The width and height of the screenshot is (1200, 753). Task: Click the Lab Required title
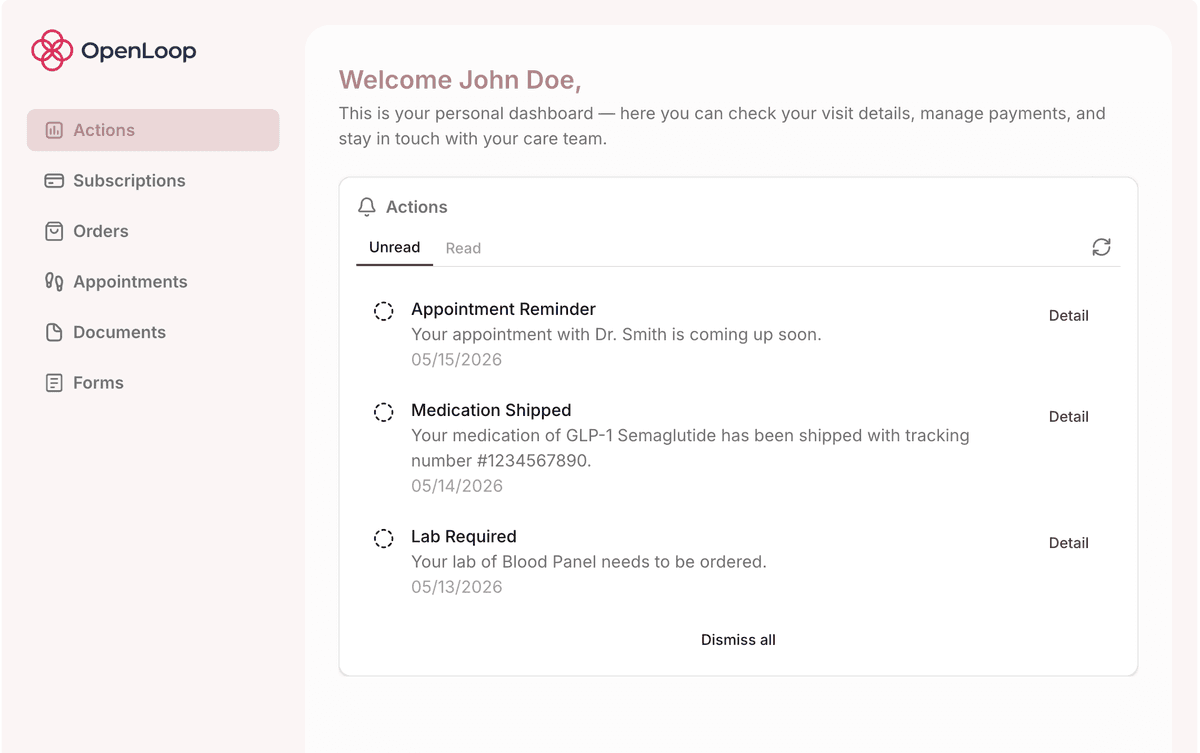[x=464, y=536]
